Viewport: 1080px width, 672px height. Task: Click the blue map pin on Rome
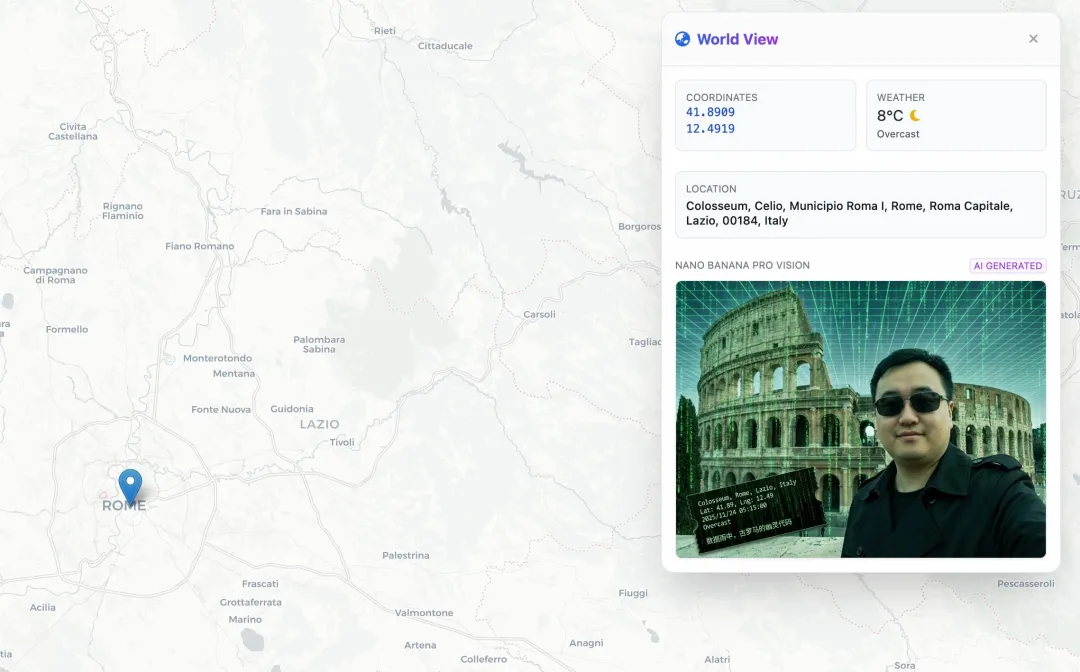click(x=130, y=485)
